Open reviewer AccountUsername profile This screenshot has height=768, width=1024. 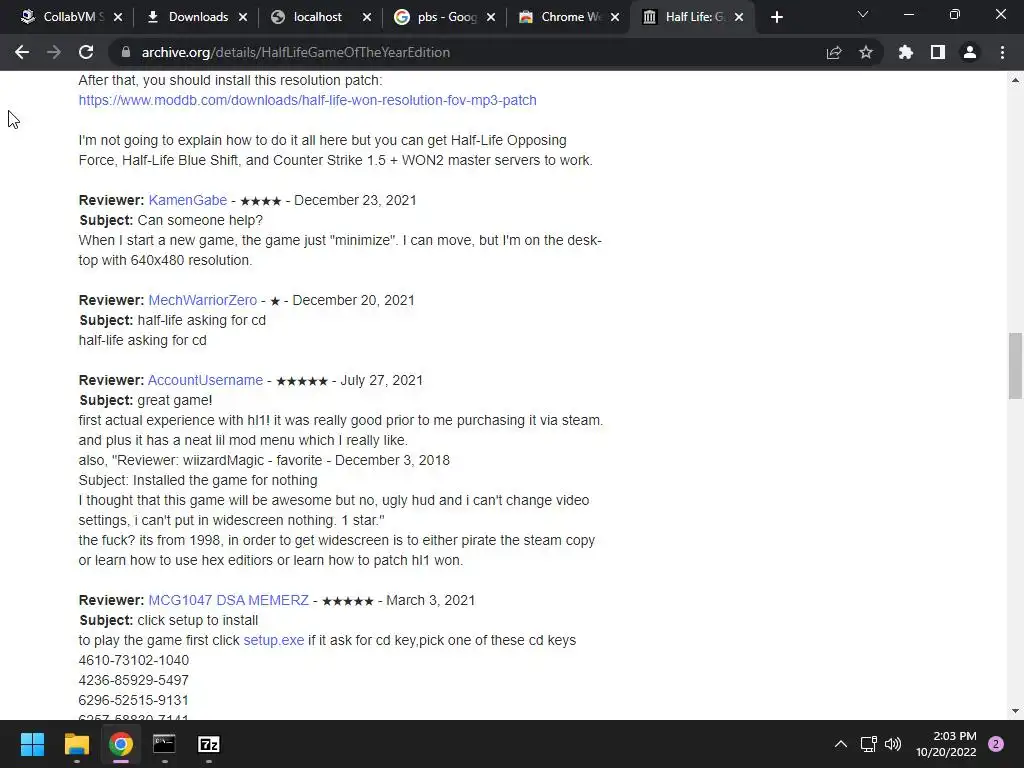(205, 380)
